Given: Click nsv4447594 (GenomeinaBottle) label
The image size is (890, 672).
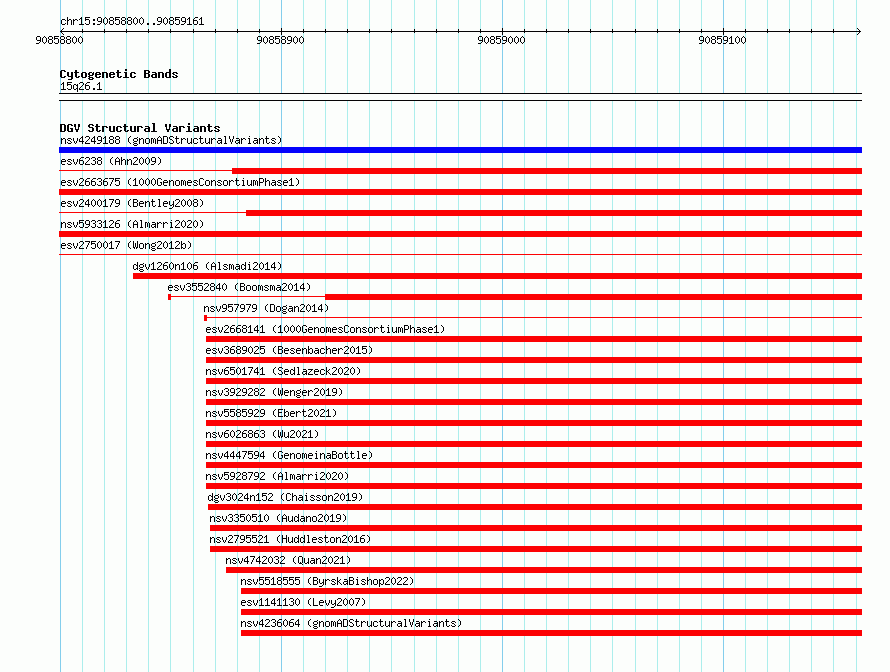Looking at the screenshot, I should [x=289, y=455].
